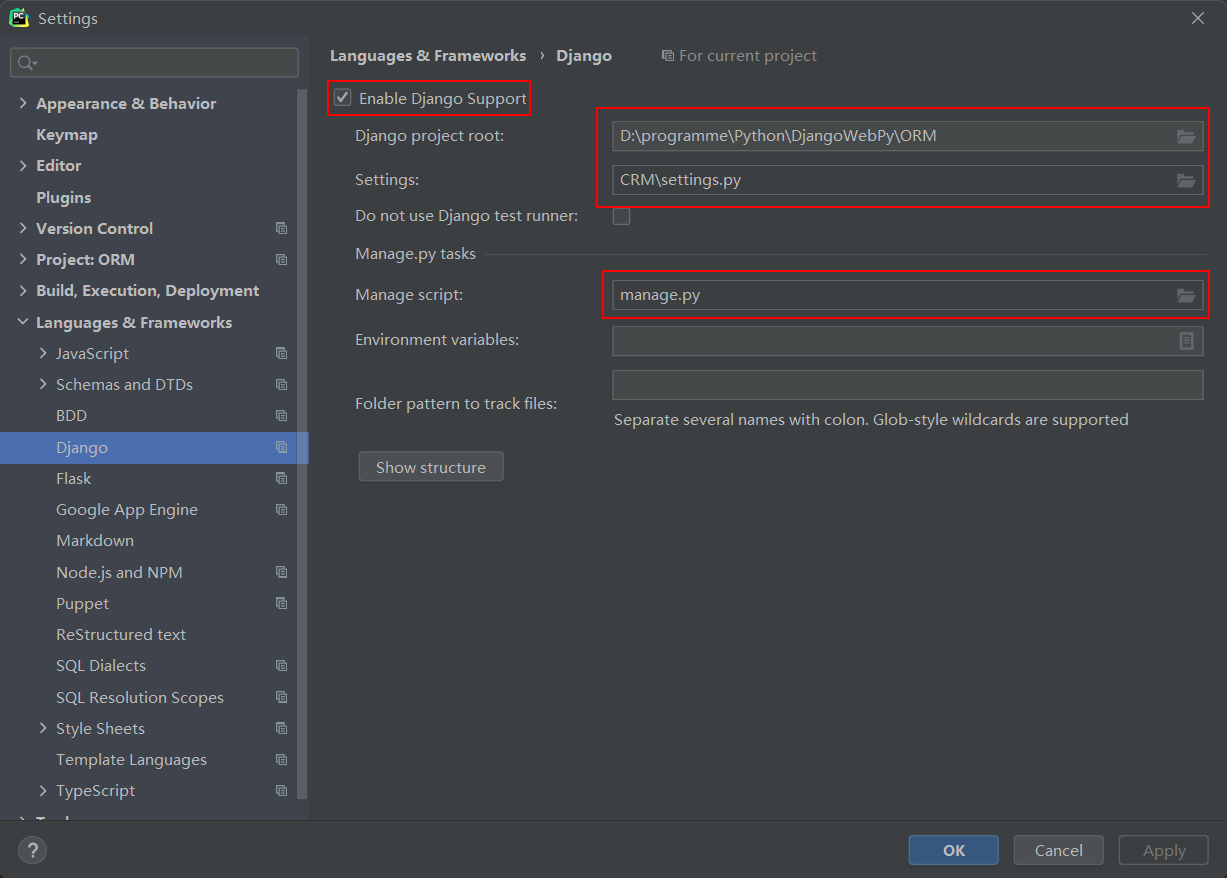This screenshot has height=878, width=1227.
Task: Click in the settings search field
Action: pos(154,63)
